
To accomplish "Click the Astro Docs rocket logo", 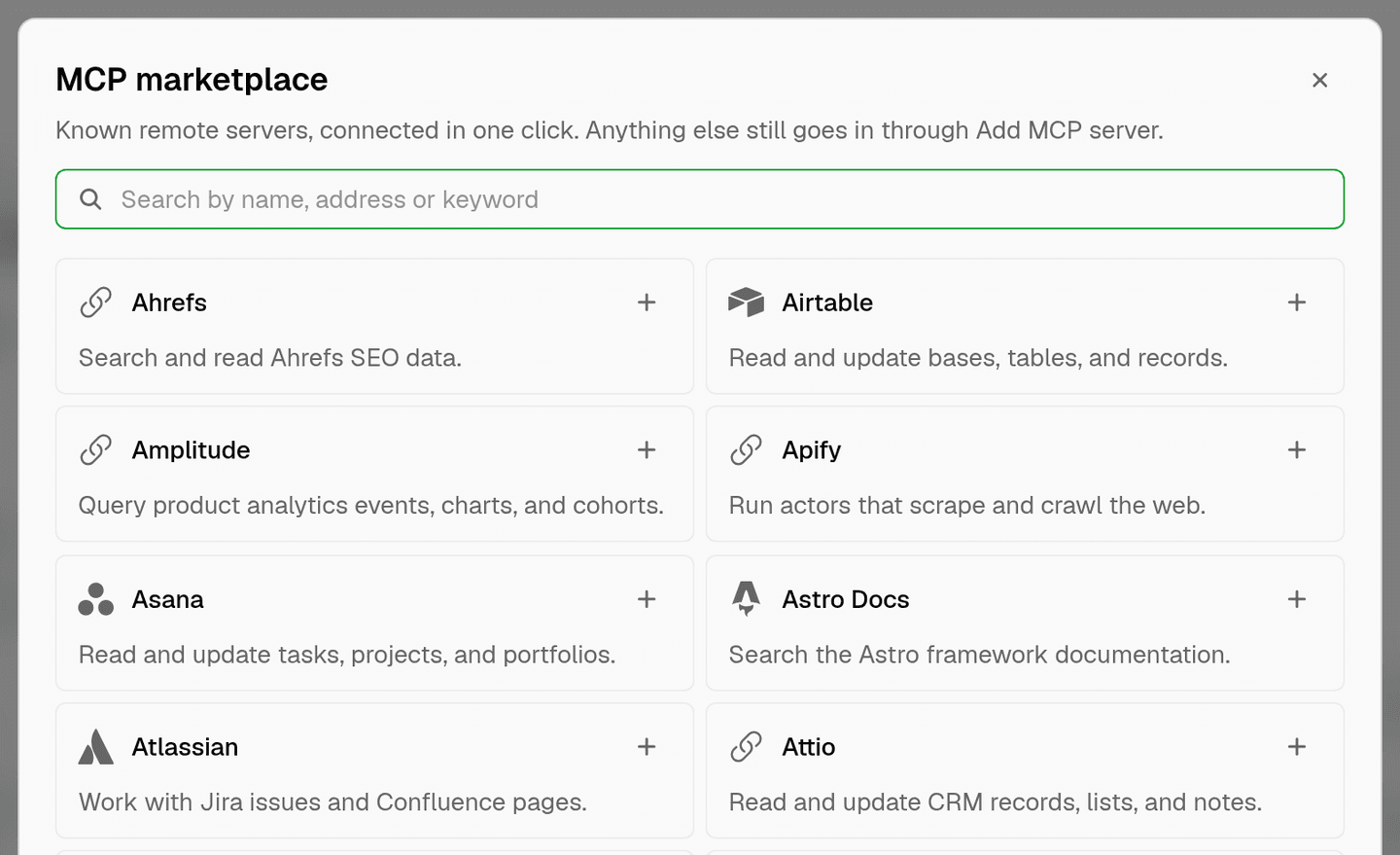I will (746, 599).
